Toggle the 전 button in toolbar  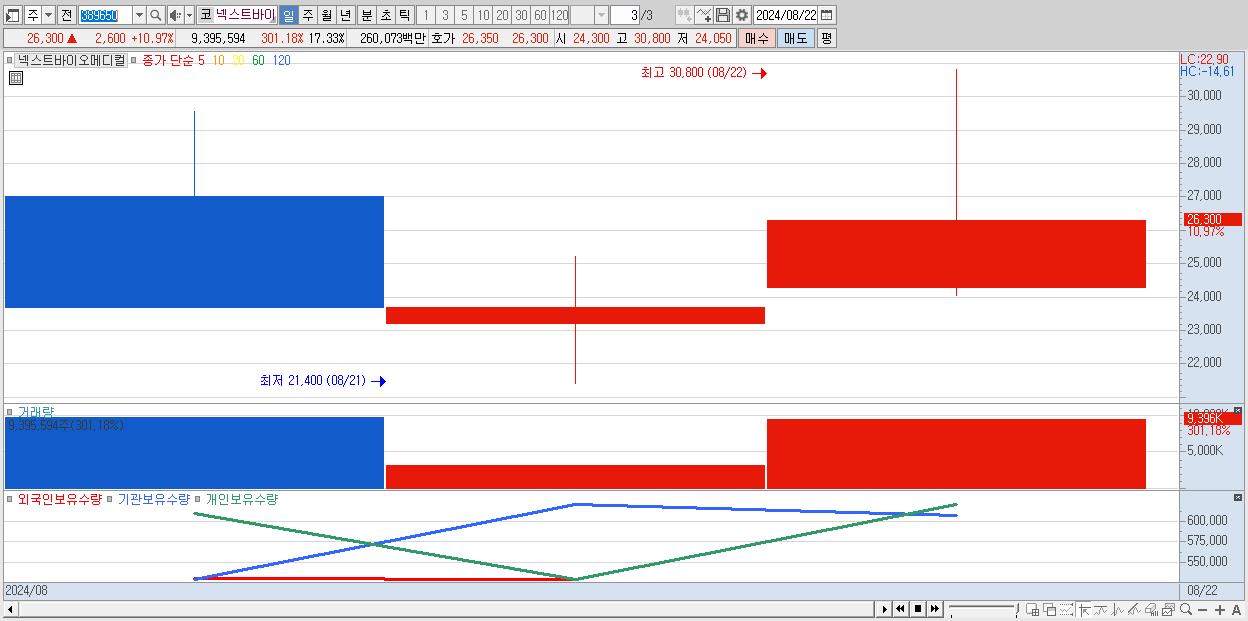click(66, 15)
